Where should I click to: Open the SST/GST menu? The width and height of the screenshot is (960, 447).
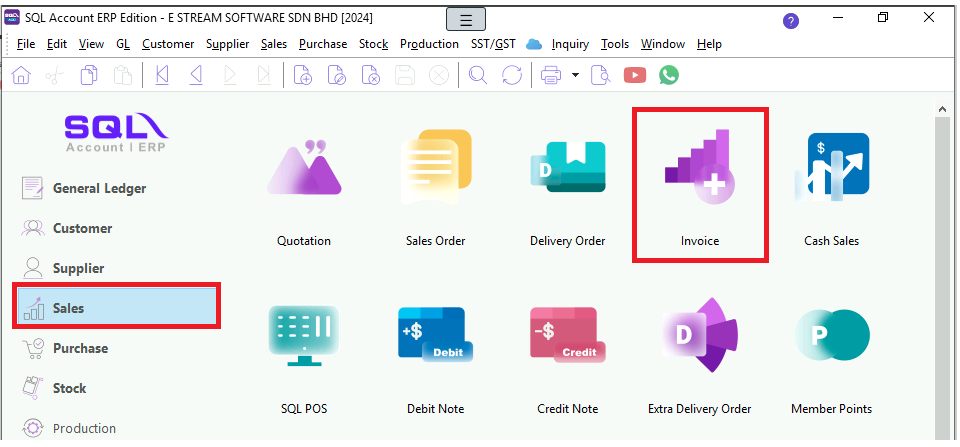coord(494,44)
